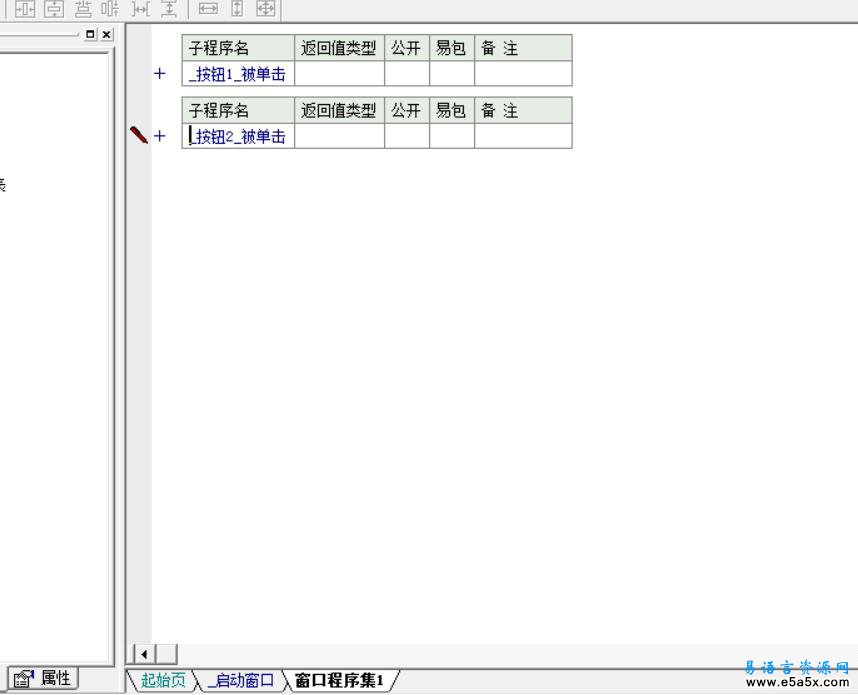Click the center horizontally alignment toolbar icon

(24, 9)
